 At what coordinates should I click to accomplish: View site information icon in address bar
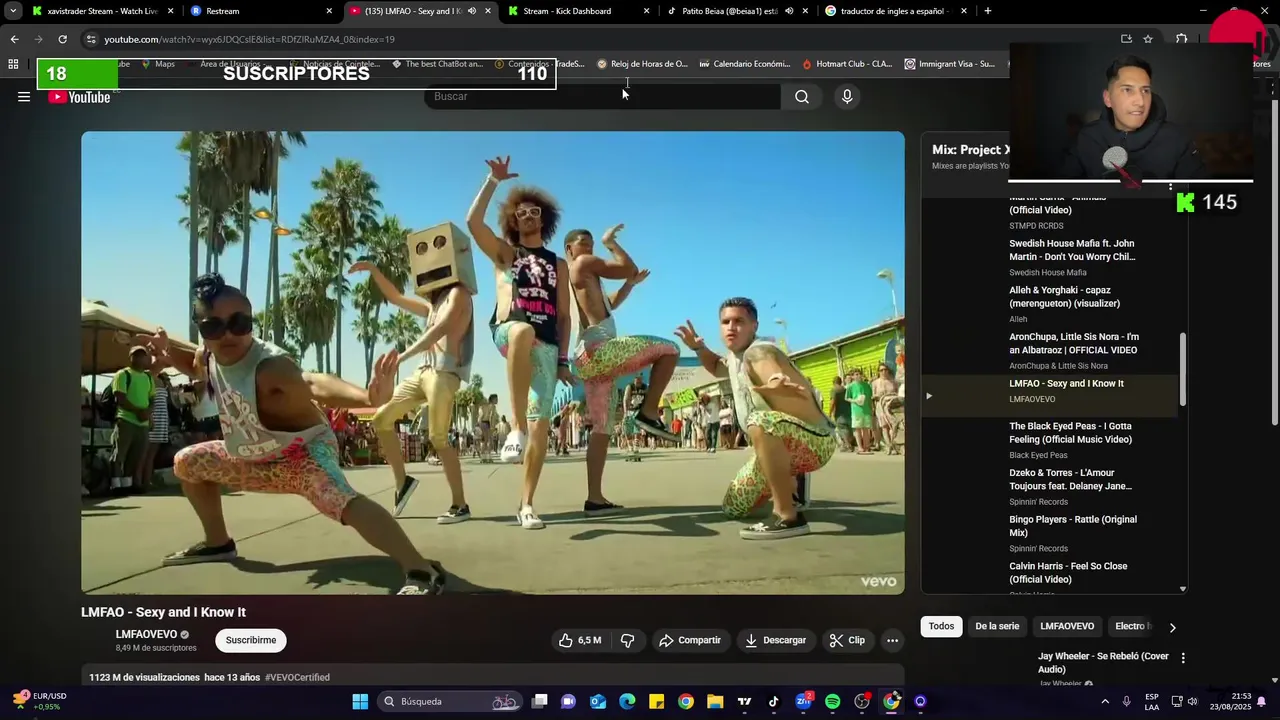91,39
